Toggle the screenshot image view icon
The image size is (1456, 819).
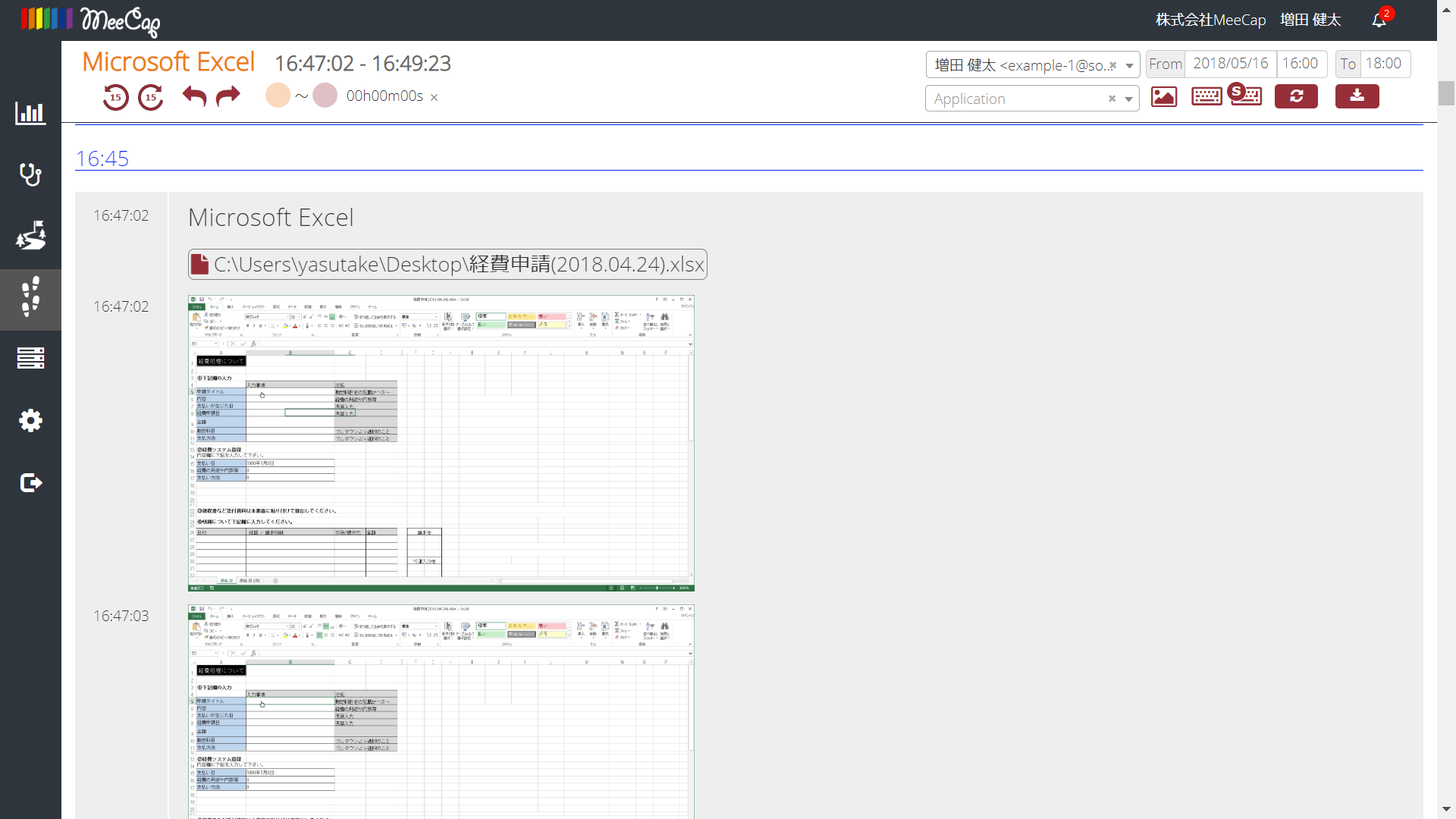pos(1164,96)
